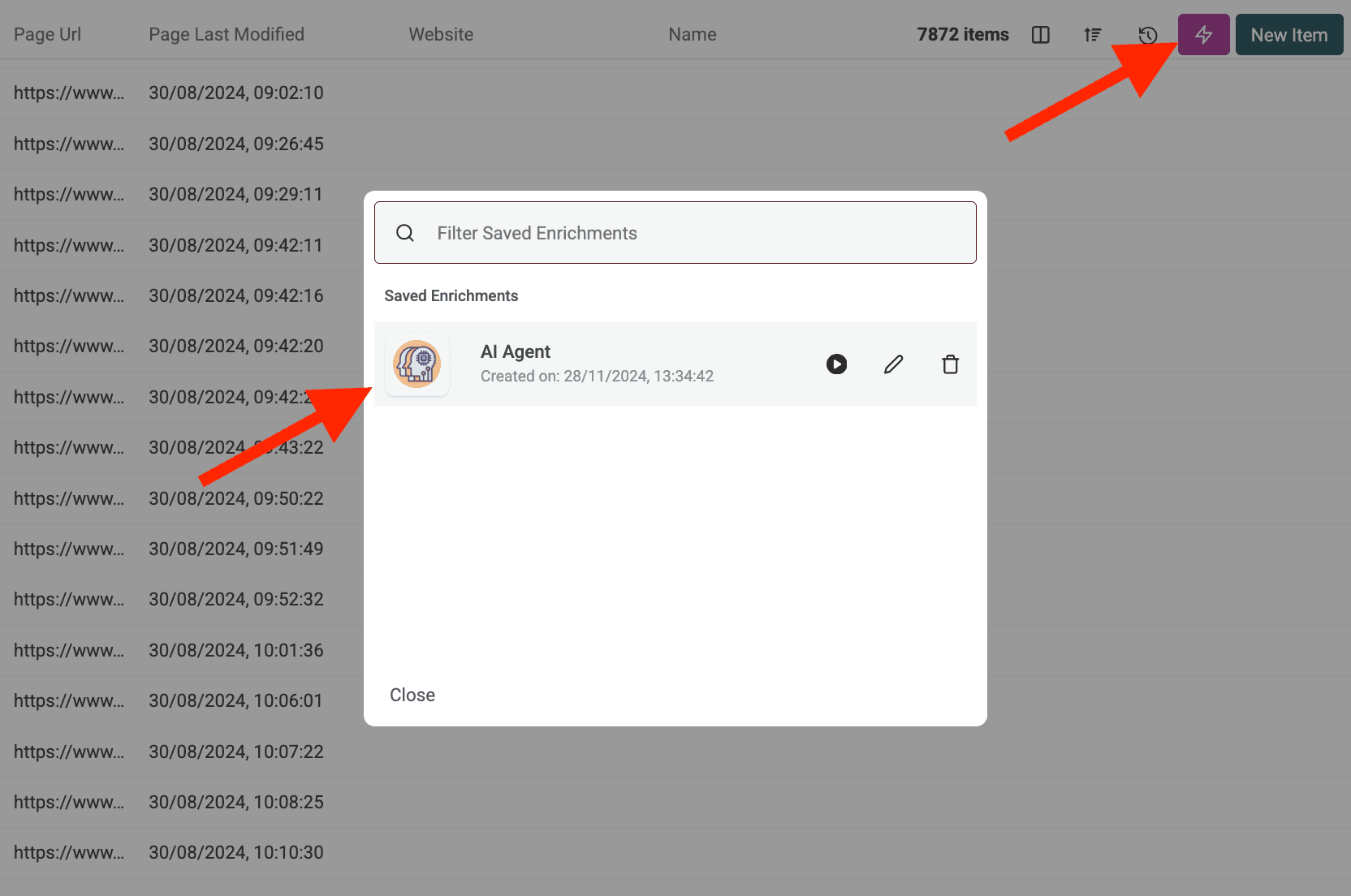This screenshot has height=896, width=1351.
Task: Click the sort order icon in toolbar
Action: point(1092,34)
